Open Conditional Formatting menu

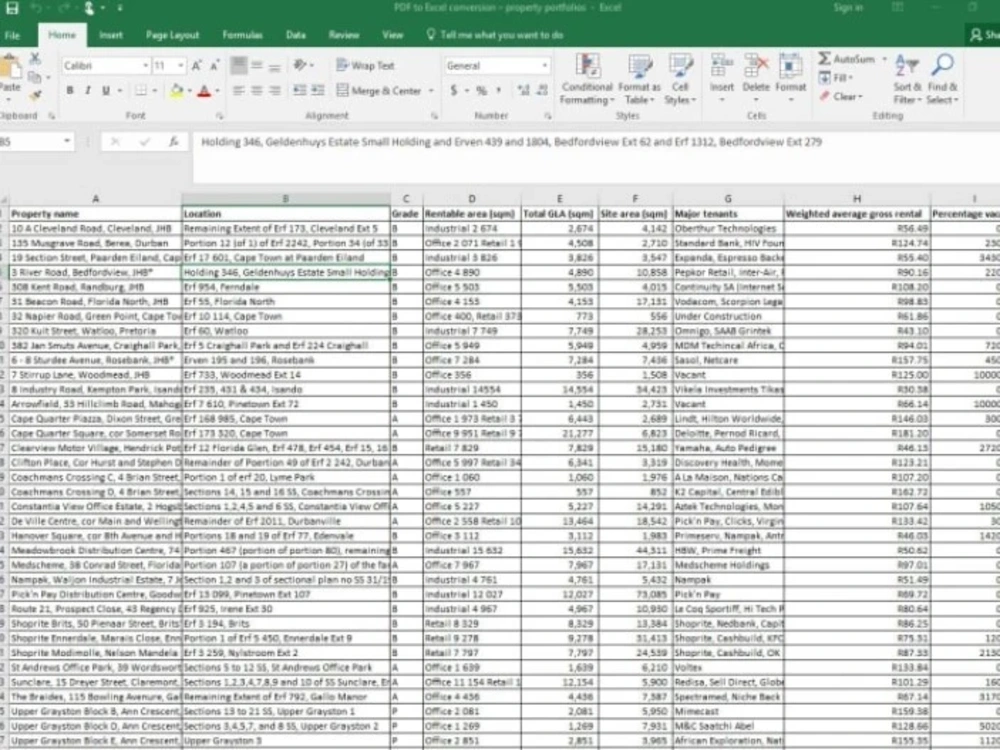(587, 80)
